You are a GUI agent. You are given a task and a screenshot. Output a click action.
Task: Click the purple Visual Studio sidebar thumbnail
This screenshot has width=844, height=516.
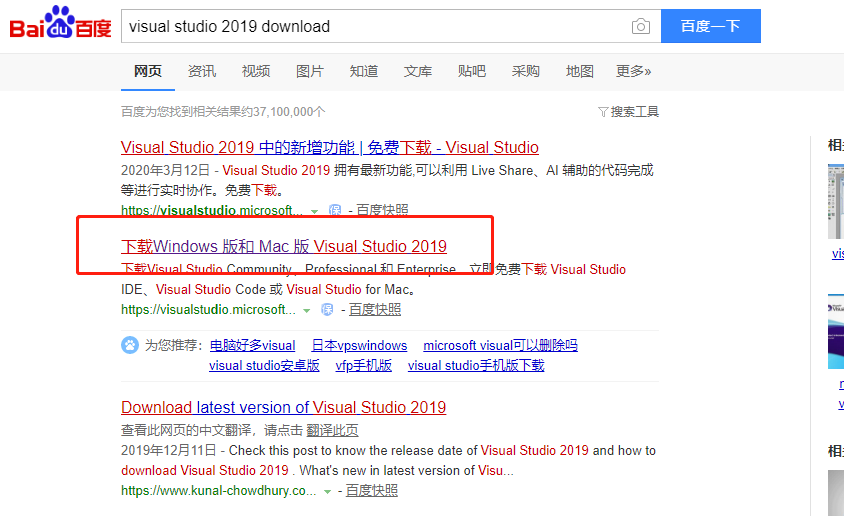click(836, 331)
